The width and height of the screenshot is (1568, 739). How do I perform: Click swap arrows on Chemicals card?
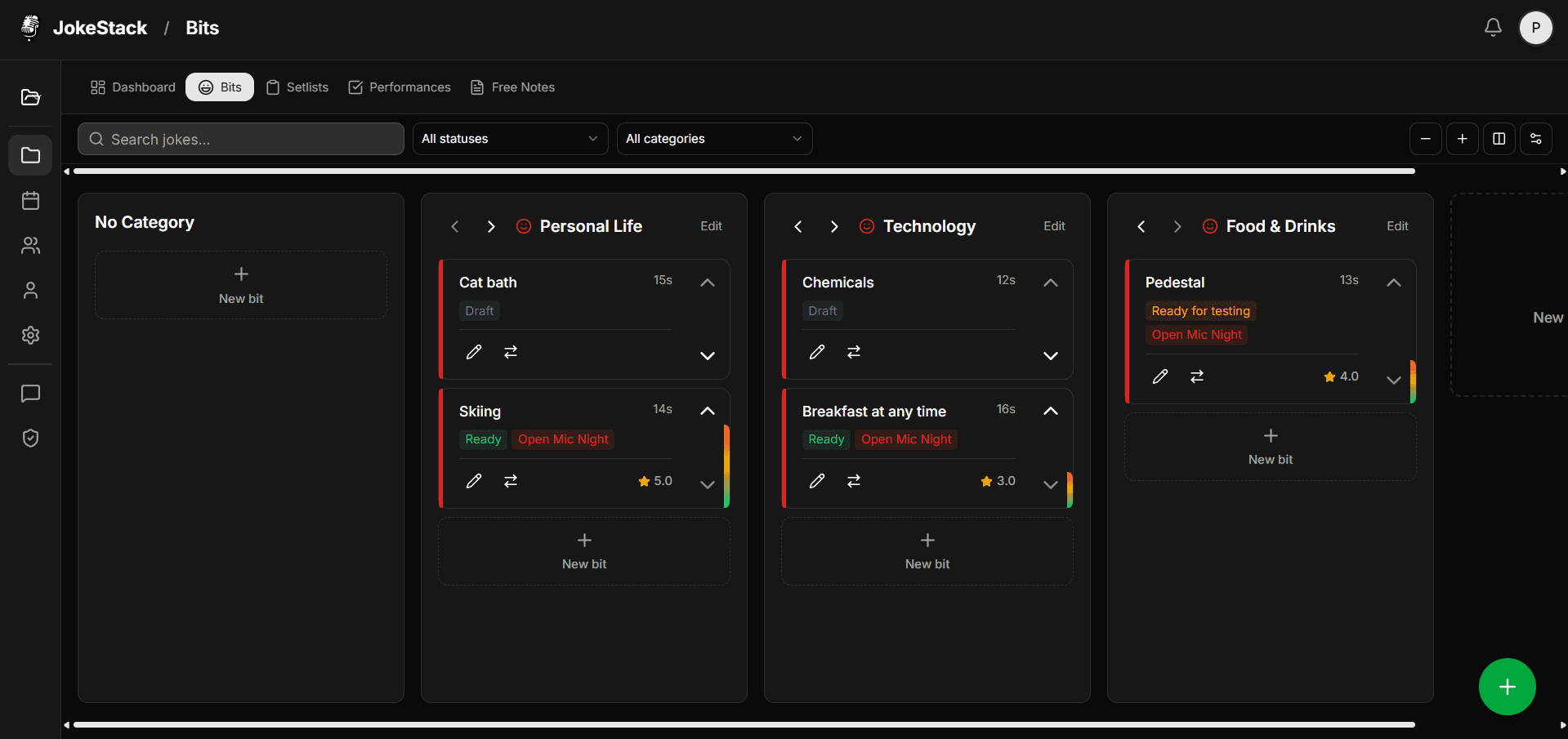point(854,352)
